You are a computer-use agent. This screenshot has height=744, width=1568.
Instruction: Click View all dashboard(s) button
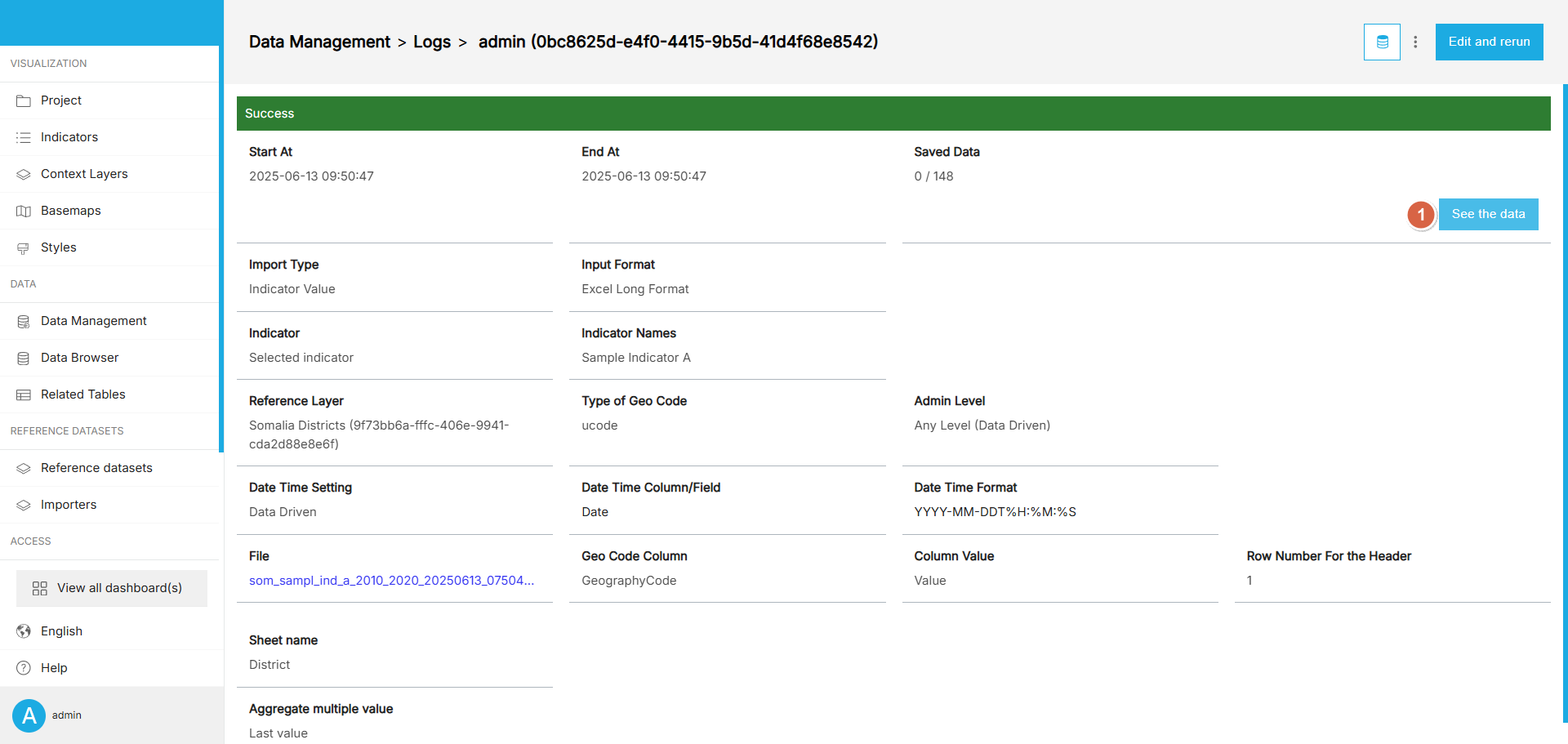tap(112, 588)
